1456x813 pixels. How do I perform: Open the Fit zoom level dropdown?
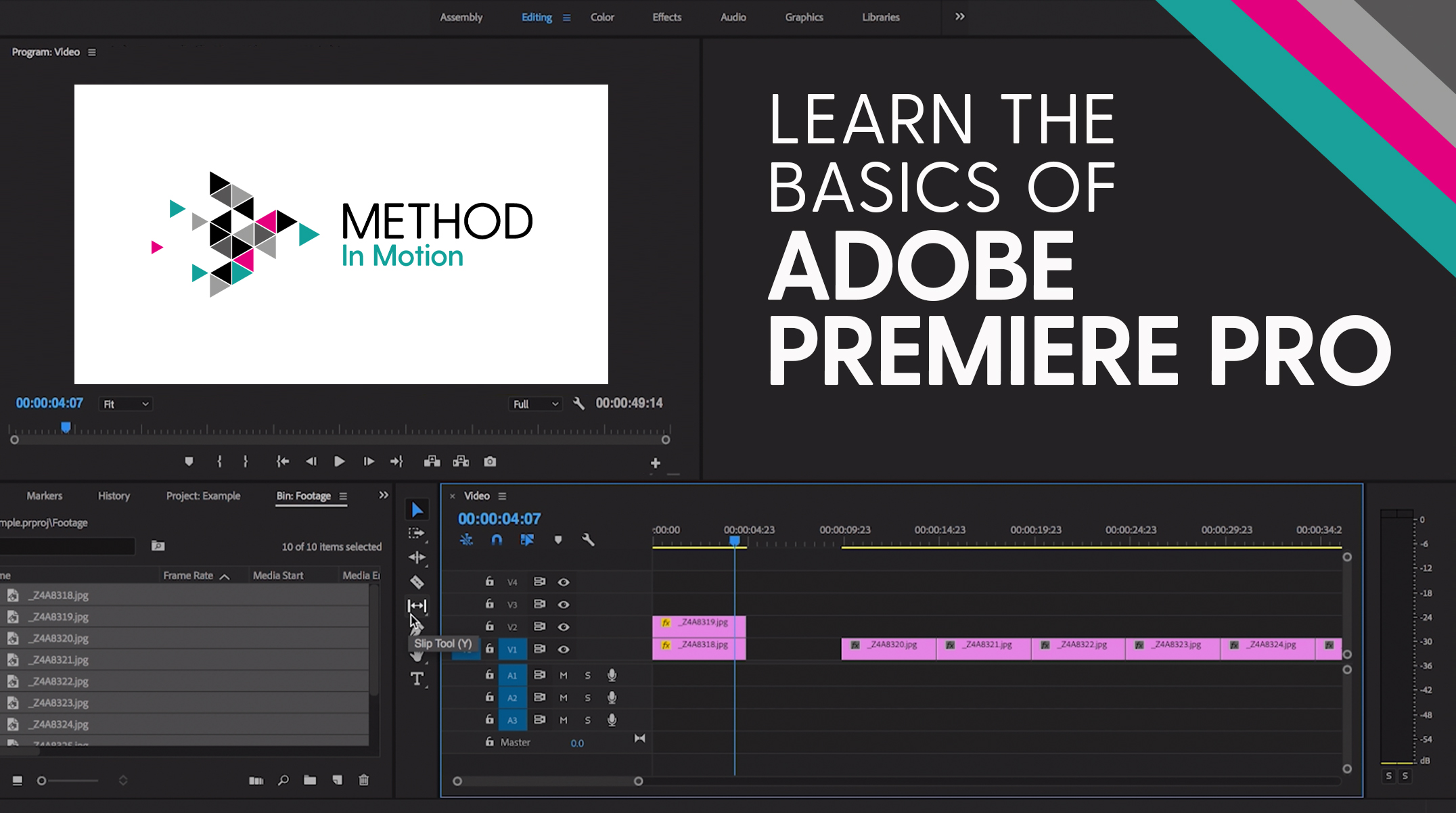tap(126, 404)
